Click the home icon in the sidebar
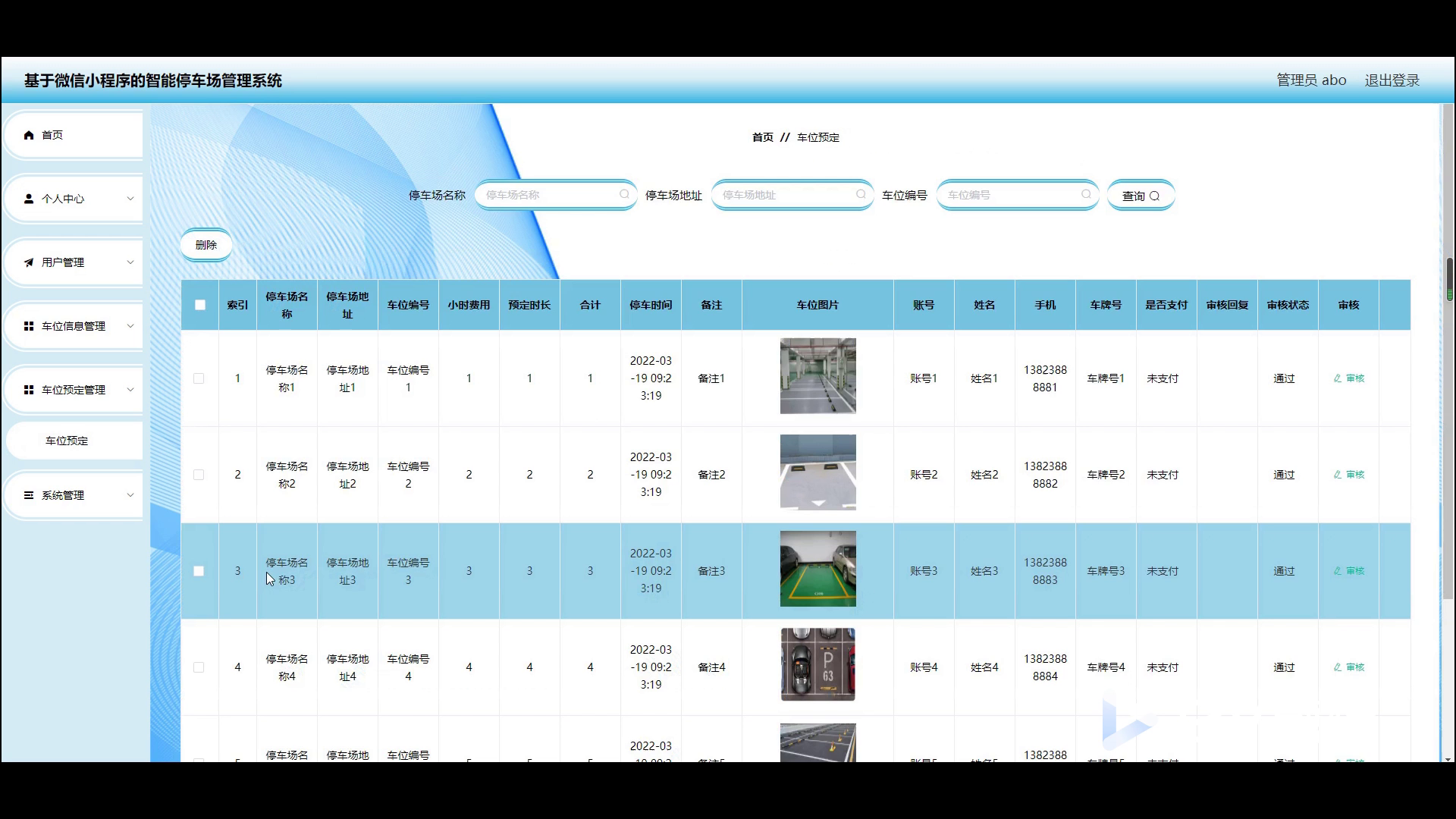Viewport: 1456px width, 819px height. pos(29,135)
